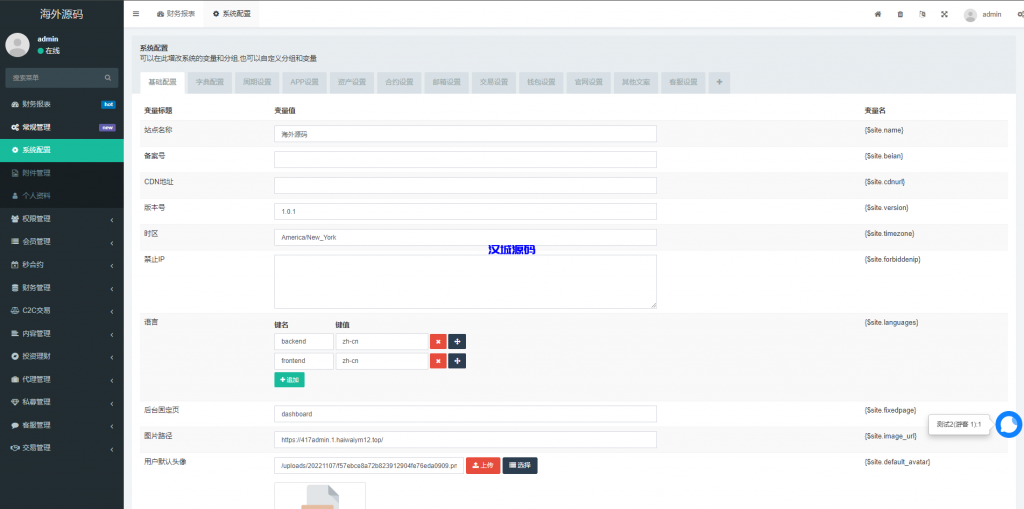Screen dimensions: 1024x509
Task: Click the red 上传 upload button
Action: [x=482, y=465]
